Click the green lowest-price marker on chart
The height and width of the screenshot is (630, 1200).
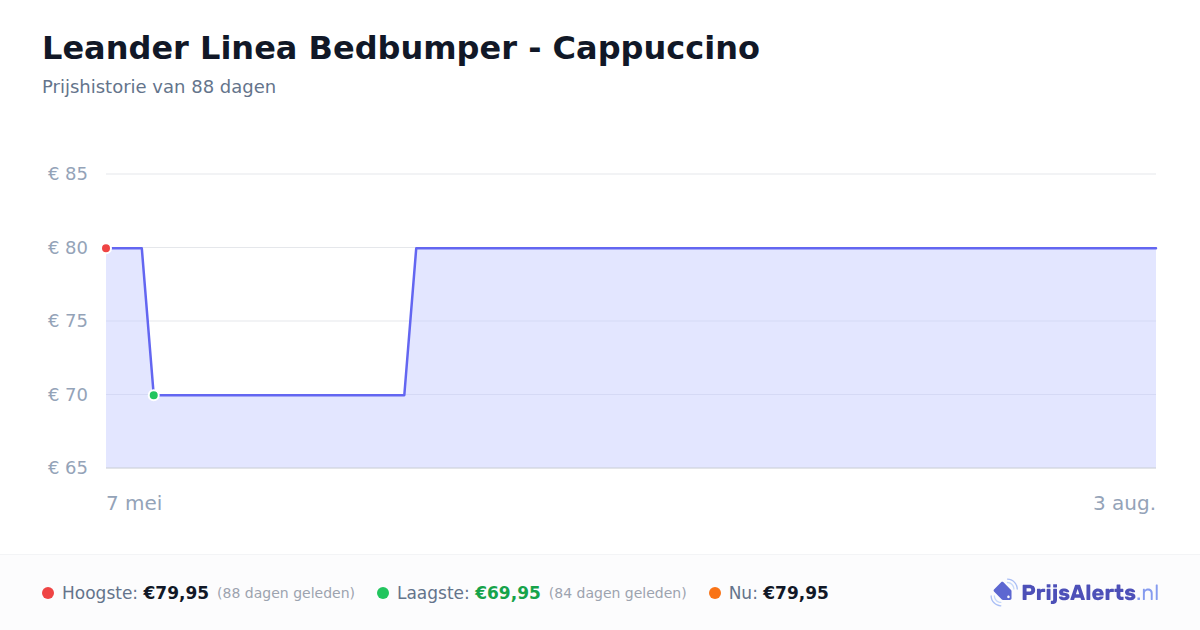click(x=153, y=395)
